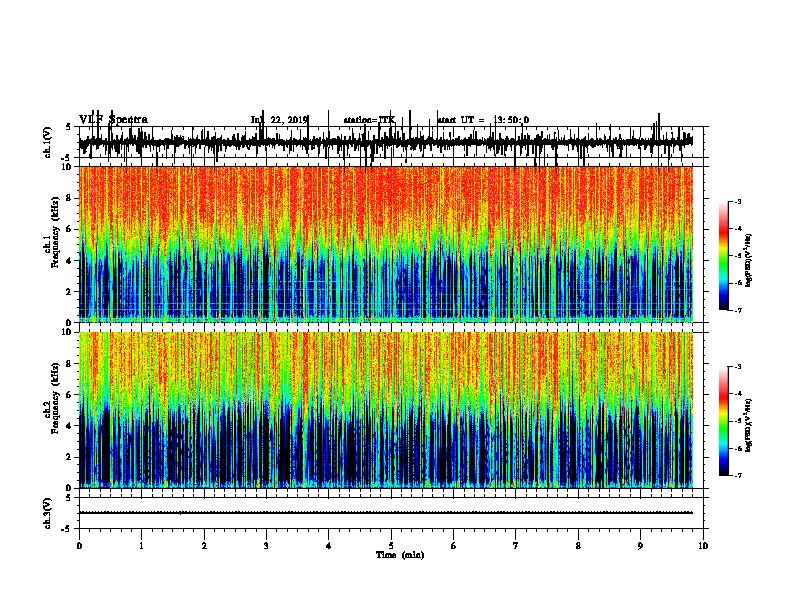Click the "-7" label on ch.2 color scale
Screen dimensions: 792x612
point(737,475)
